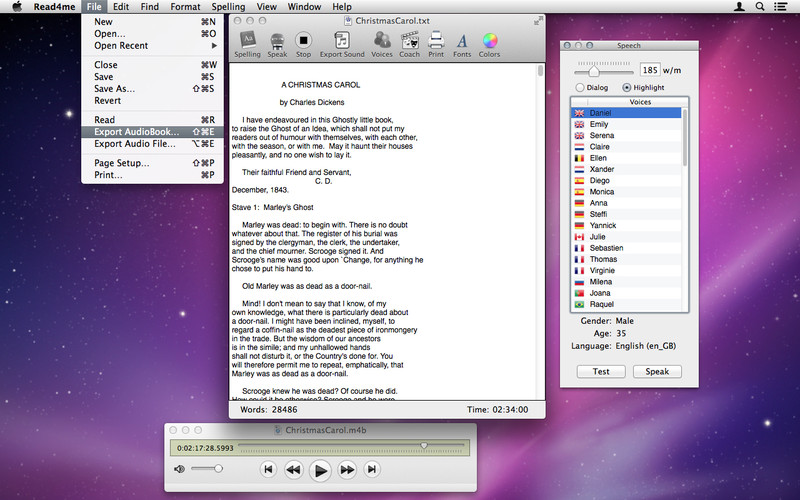This screenshot has width=800, height=500.
Task: Click the Spotlight search icon
Action: click(760, 7)
